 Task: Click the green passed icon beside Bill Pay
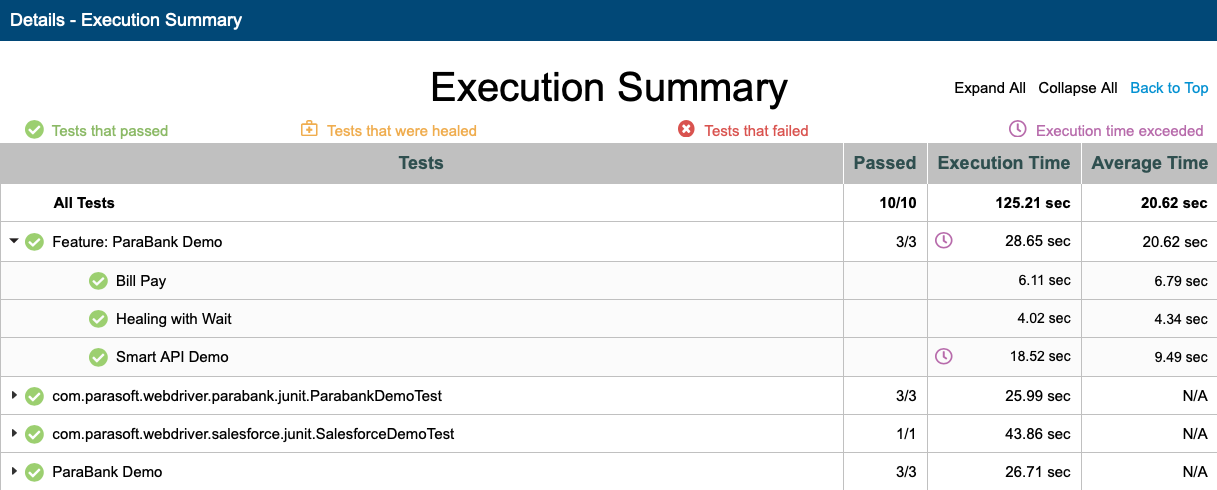98,281
